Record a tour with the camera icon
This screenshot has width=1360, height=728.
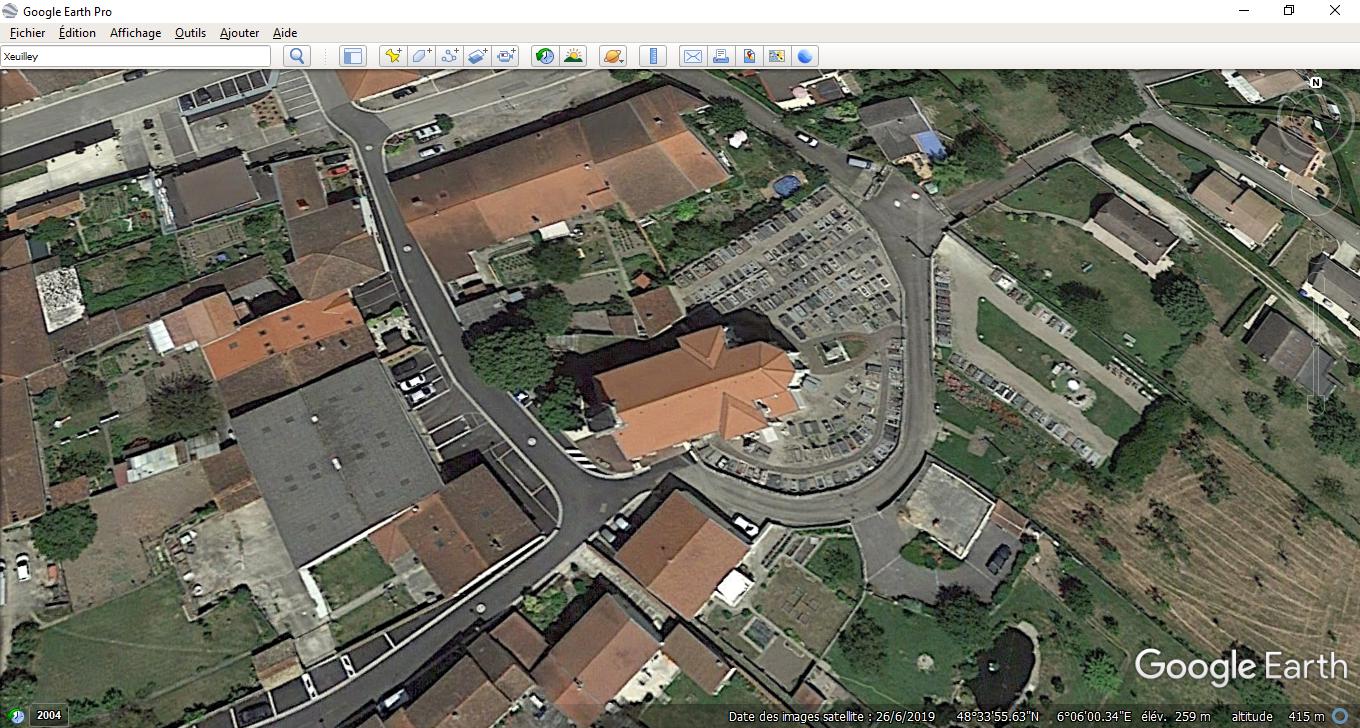coord(507,56)
